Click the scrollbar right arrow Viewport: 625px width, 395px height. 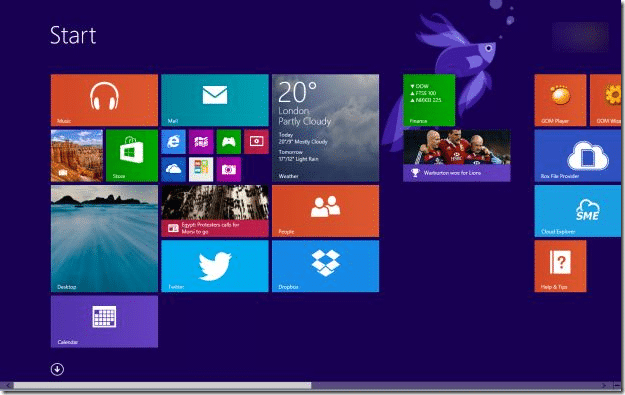point(604,385)
